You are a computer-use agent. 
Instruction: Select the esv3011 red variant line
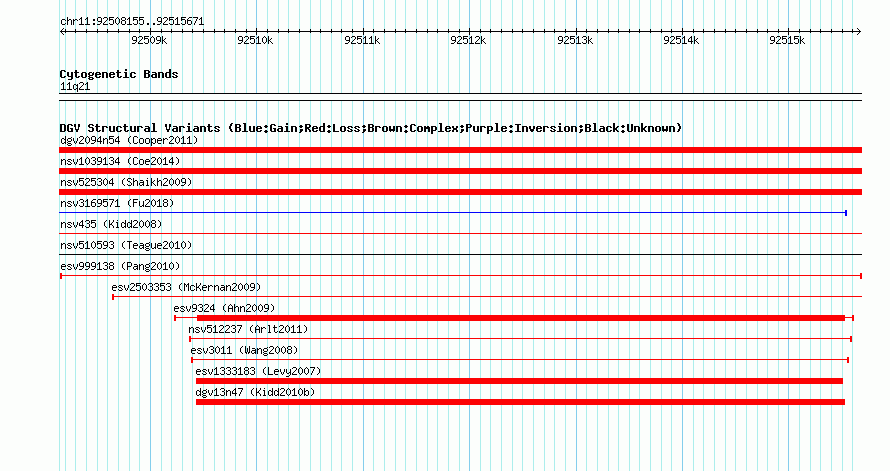point(520,360)
